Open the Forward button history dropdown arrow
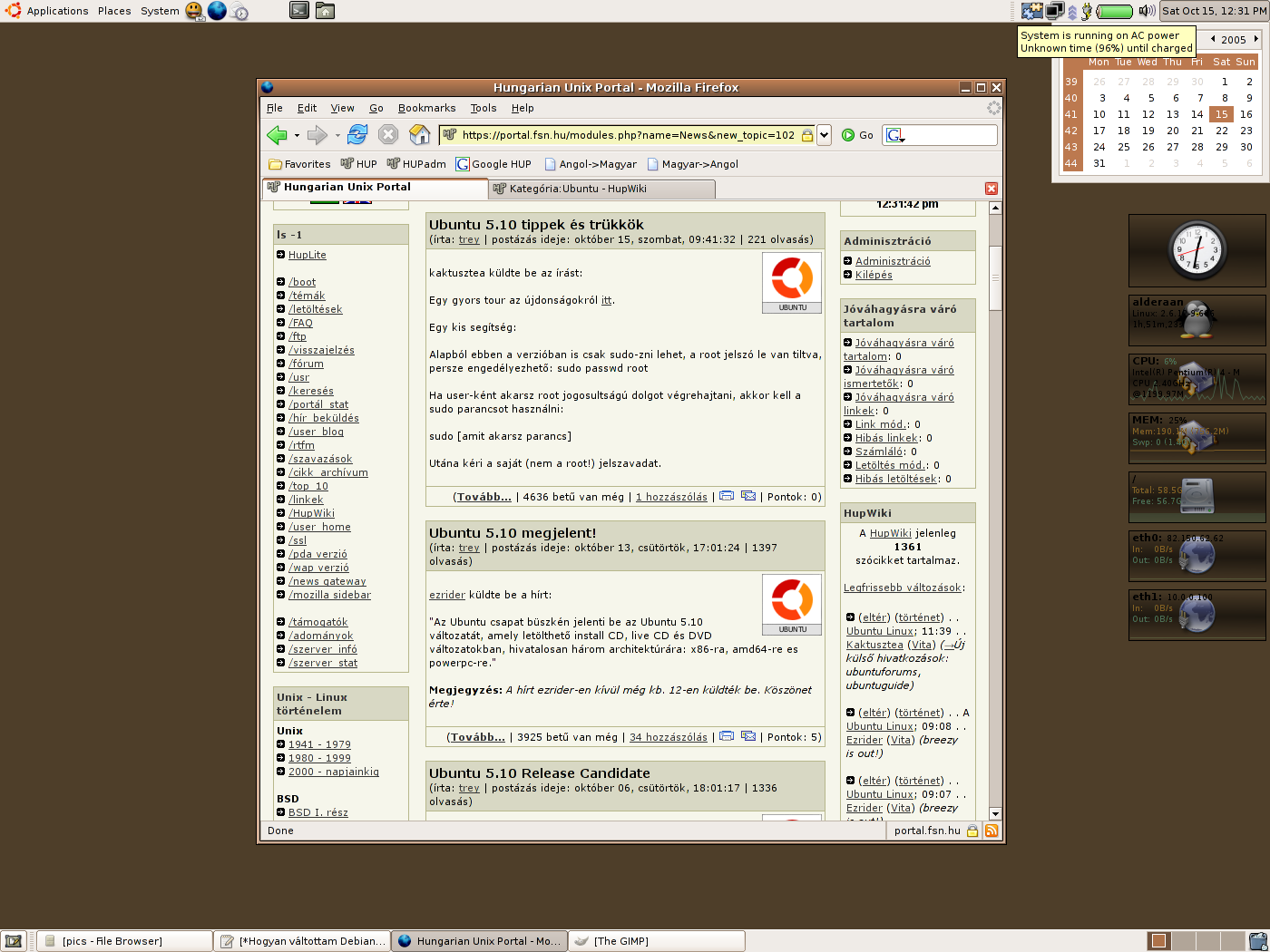Viewport: 1270px width, 952px height. coord(337,136)
